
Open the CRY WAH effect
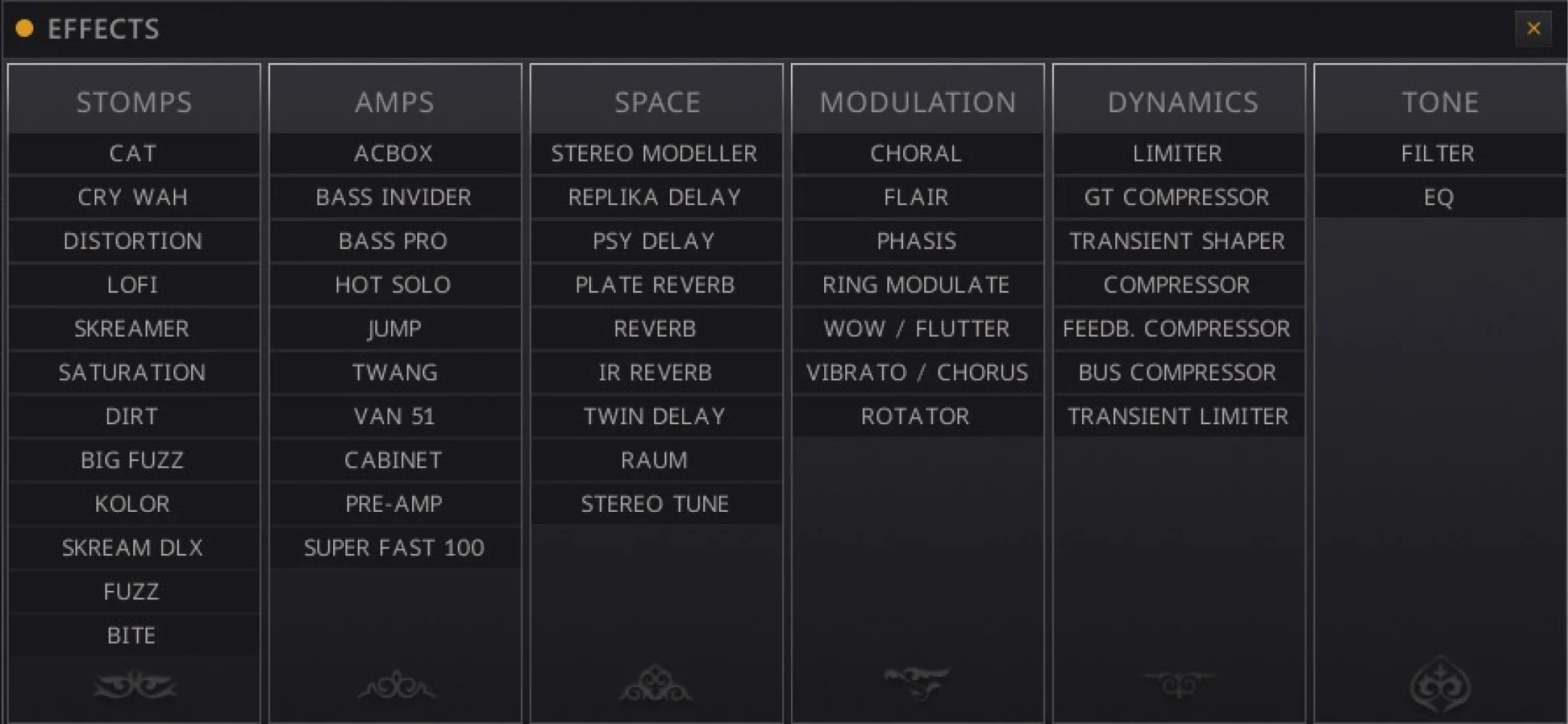click(x=133, y=197)
